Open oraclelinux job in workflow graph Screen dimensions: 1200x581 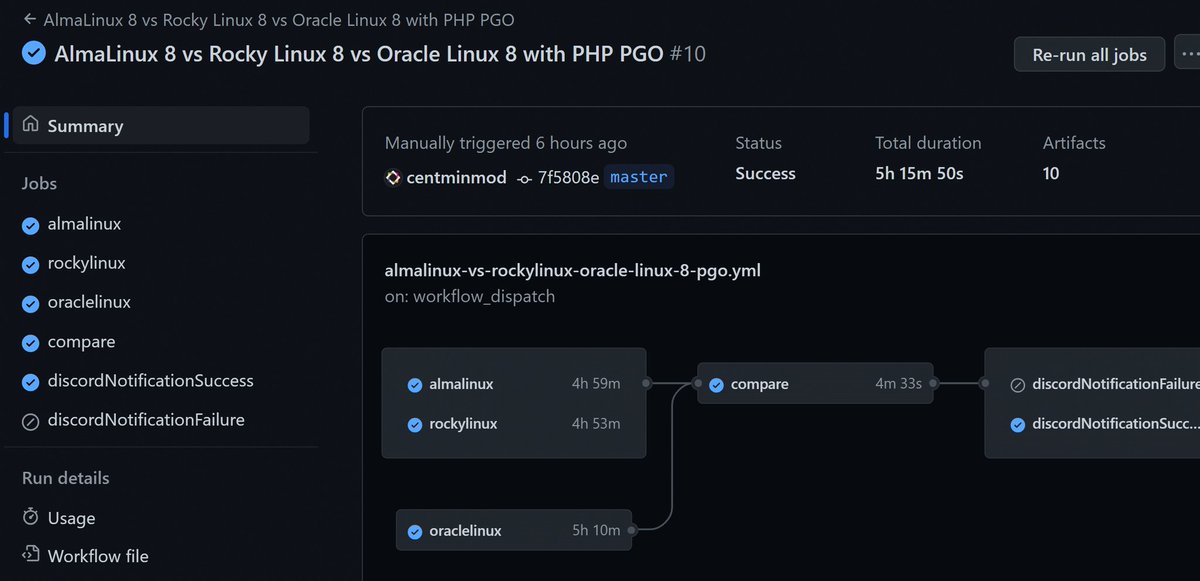pyautogui.click(x=514, y=530)
